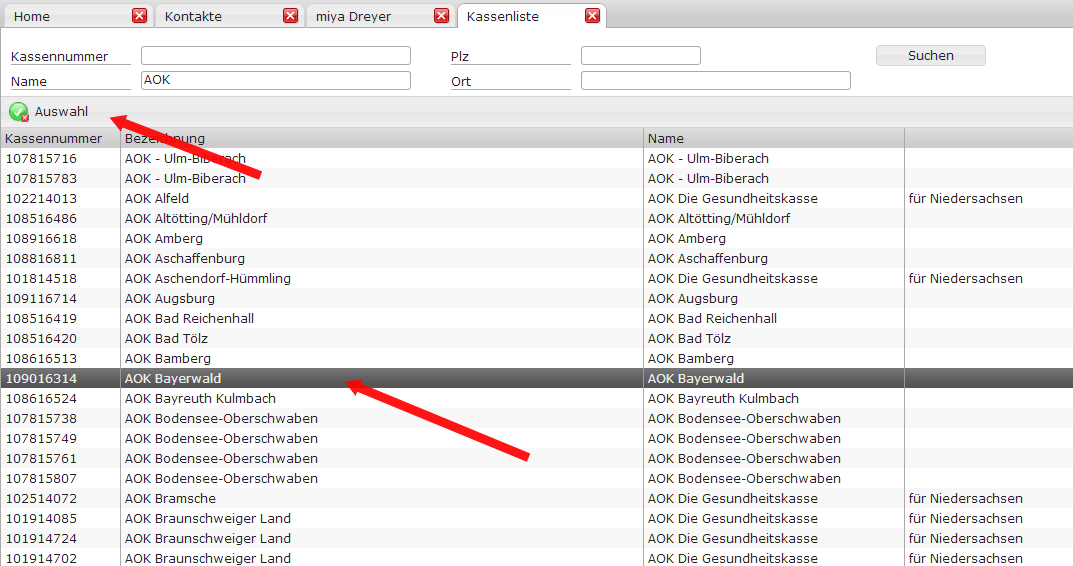Viewport: 1073px width, 566px height.
Task: Sort by Kassennummer column header
Action: [x=60, y=138]
